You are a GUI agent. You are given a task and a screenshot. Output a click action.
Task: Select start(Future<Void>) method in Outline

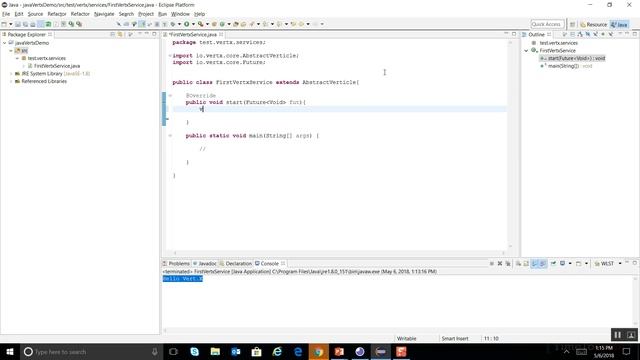coord(572,58)
